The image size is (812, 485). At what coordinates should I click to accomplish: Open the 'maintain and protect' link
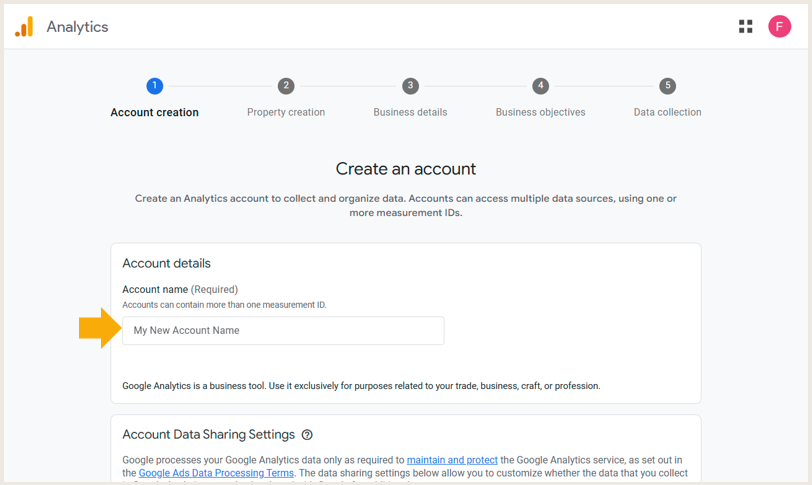tap(452, 460)
